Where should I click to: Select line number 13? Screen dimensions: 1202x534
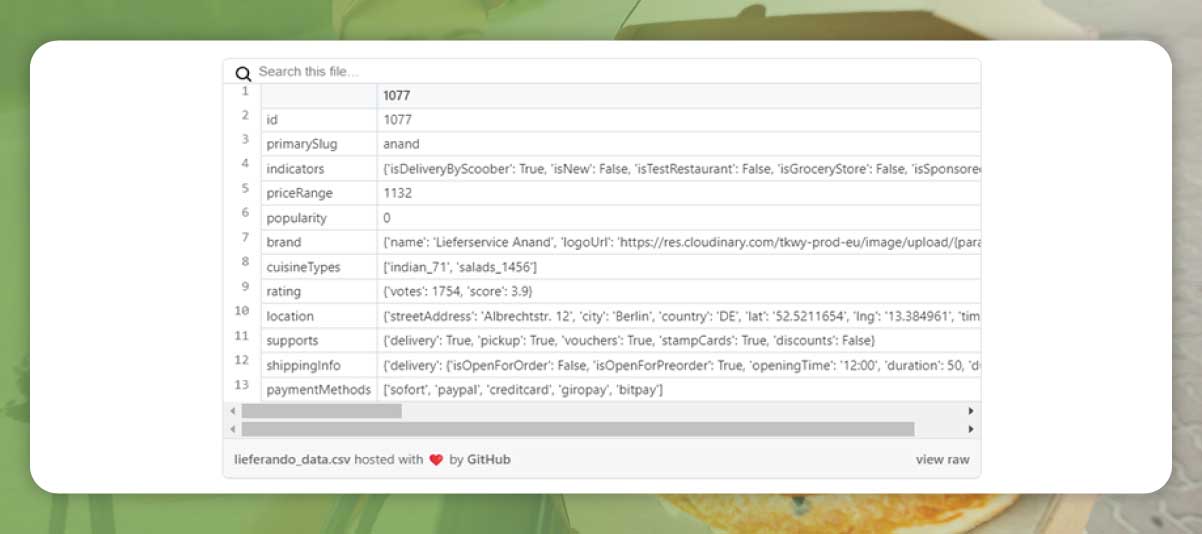pos(244,385)
